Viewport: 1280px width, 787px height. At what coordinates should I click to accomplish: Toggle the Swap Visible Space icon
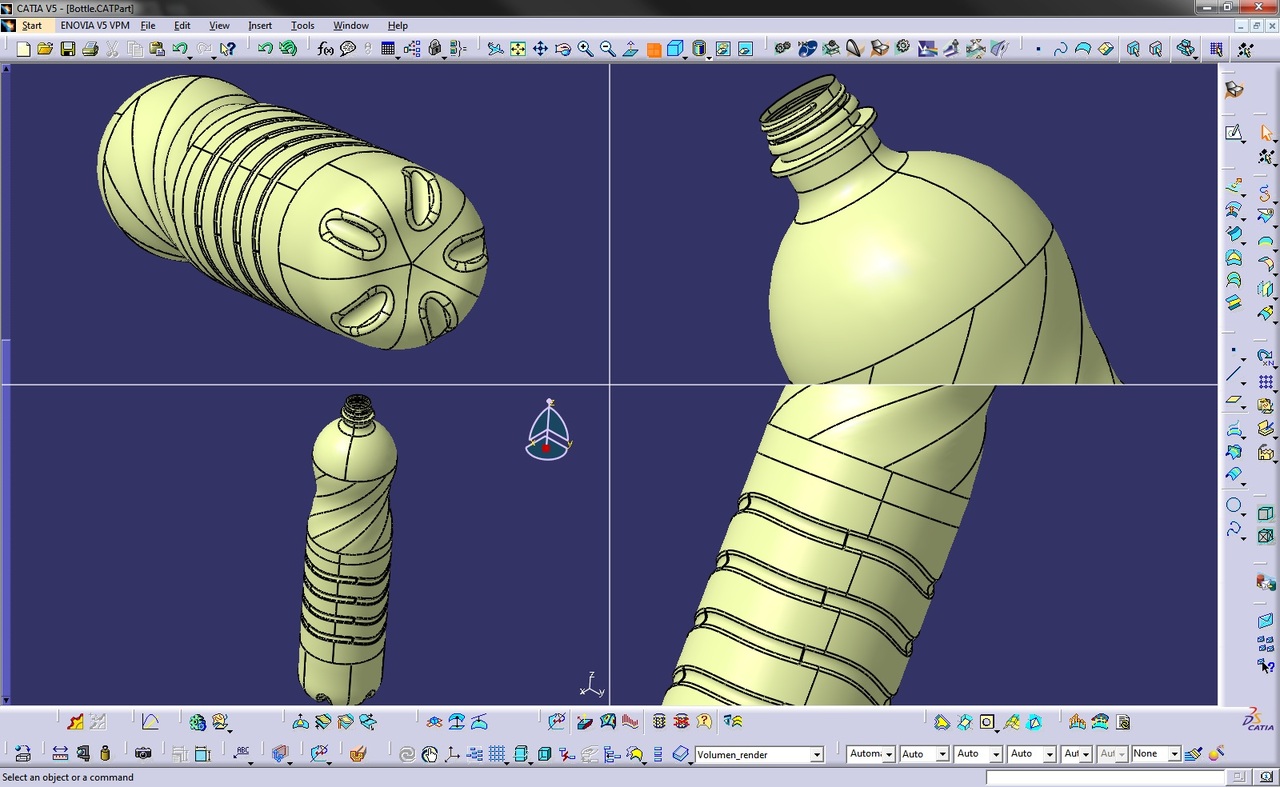(745, 48)
